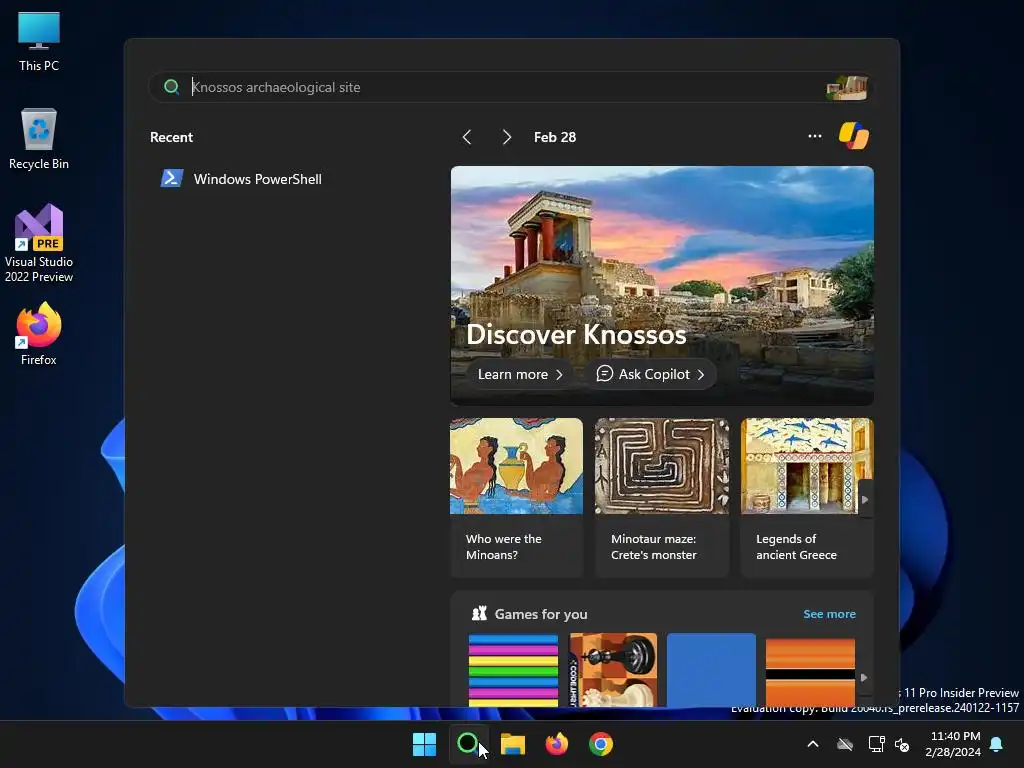Click the Games for you chess-pieces icon
This screenshot has height=768, width=1024.
479,613
